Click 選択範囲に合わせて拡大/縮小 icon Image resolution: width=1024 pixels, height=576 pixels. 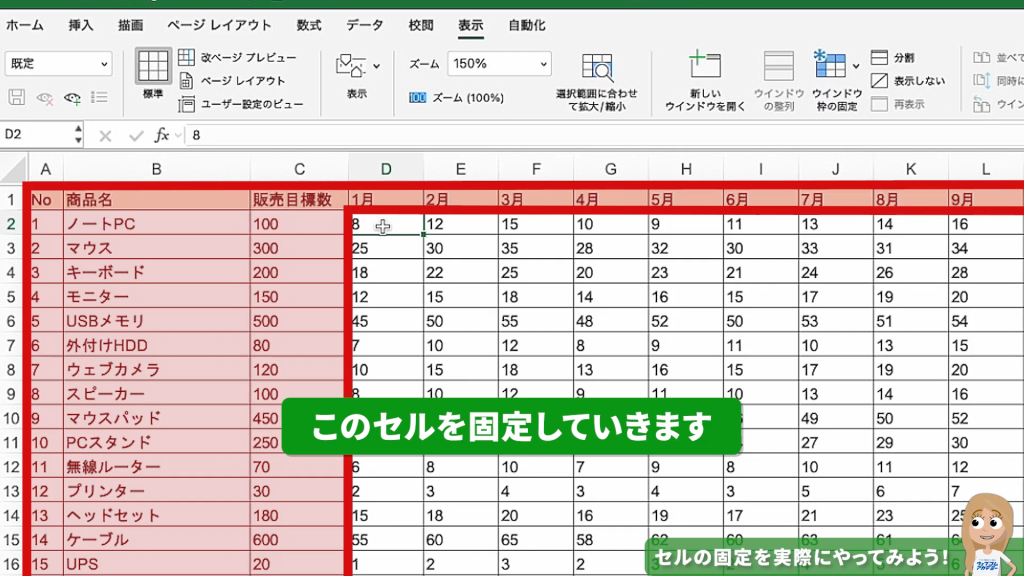tap(597, 70)
